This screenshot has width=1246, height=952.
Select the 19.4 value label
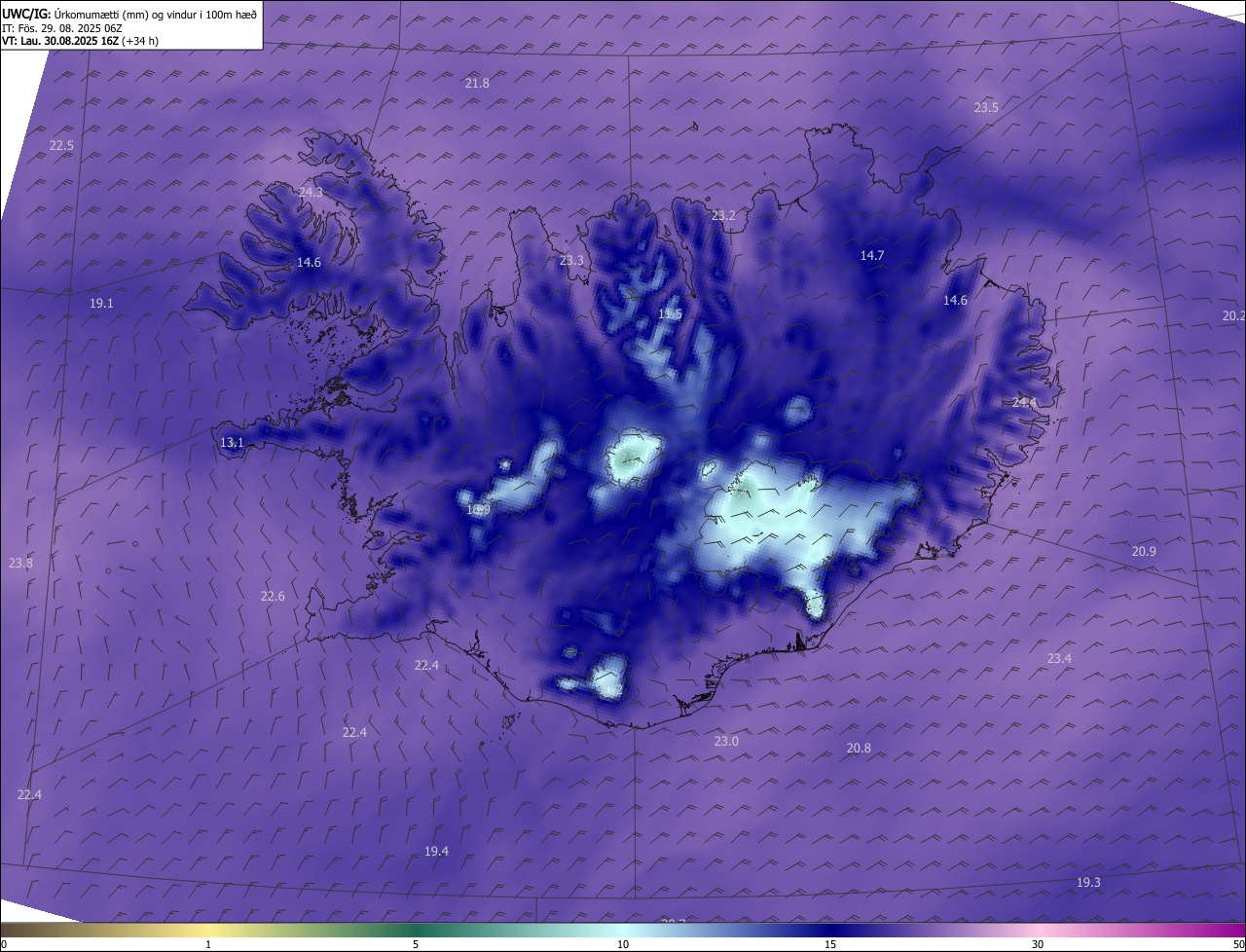click(x=436, y=852)
